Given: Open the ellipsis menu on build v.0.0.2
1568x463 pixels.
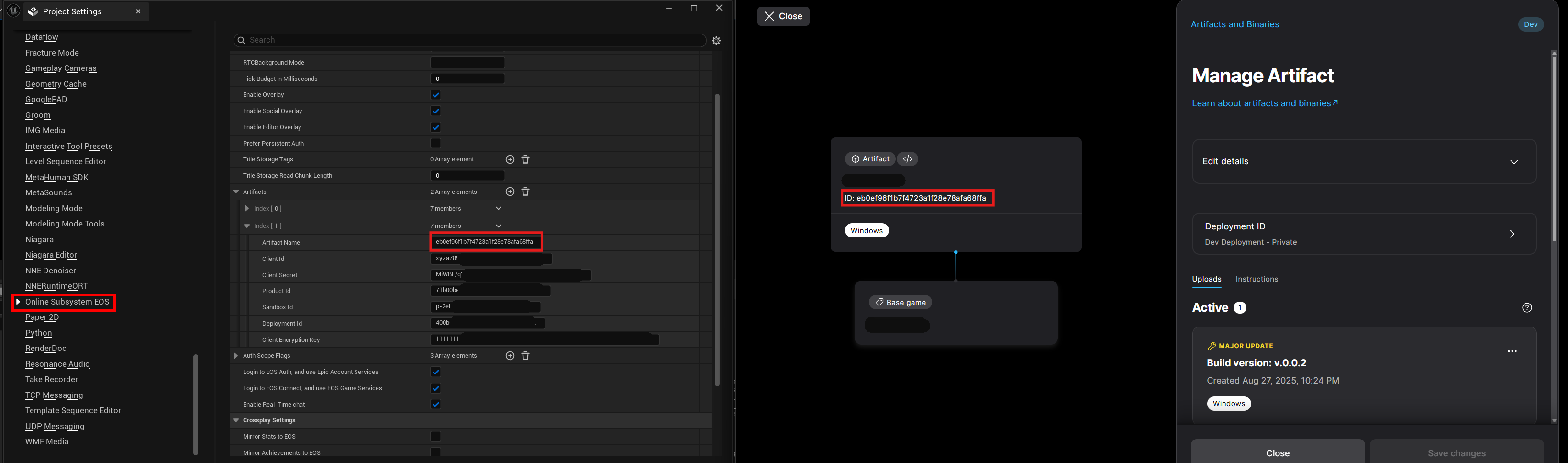Looking at the screenshot, I should (1512, 351).
